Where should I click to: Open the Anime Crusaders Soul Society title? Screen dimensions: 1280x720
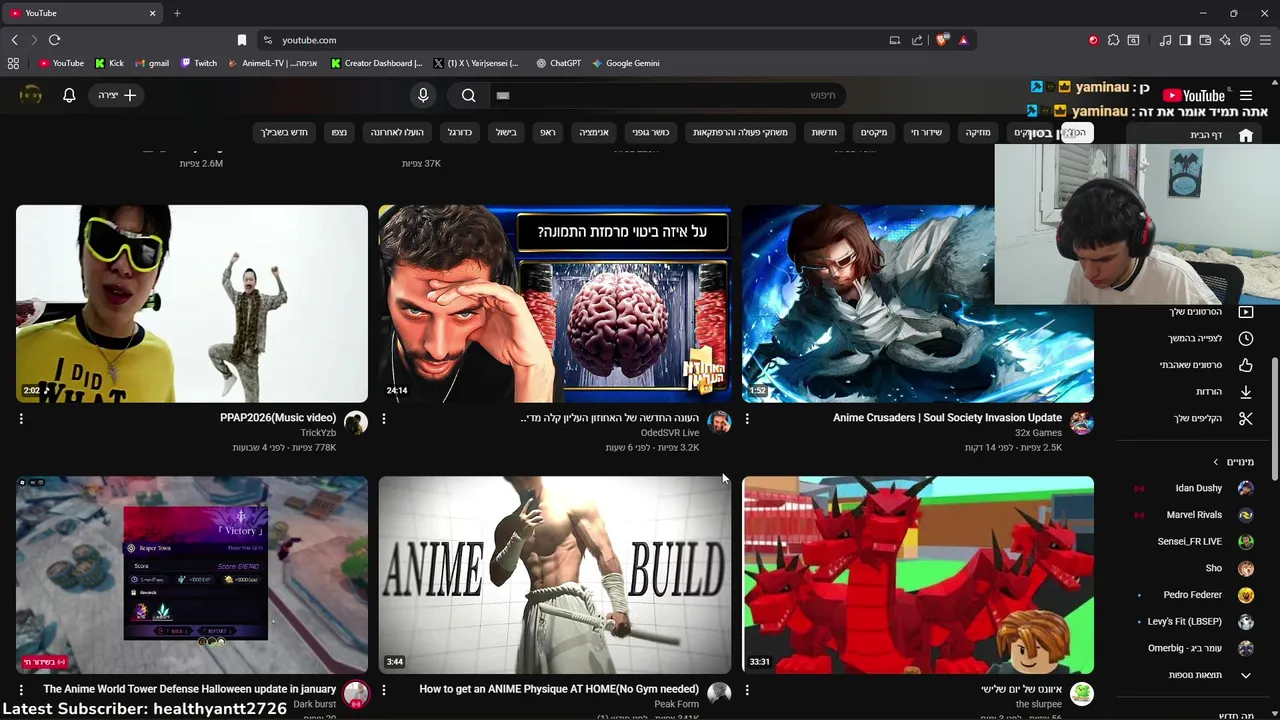tap(947, 418)
